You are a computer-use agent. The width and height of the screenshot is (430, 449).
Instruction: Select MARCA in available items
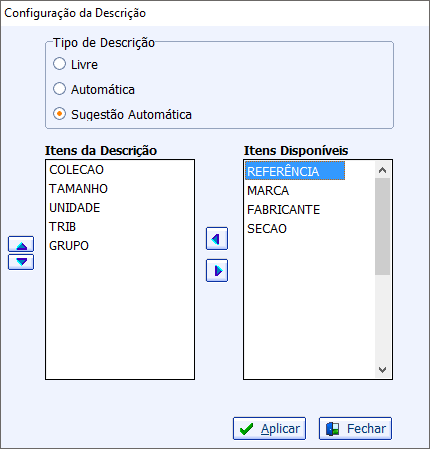(268, 191)
